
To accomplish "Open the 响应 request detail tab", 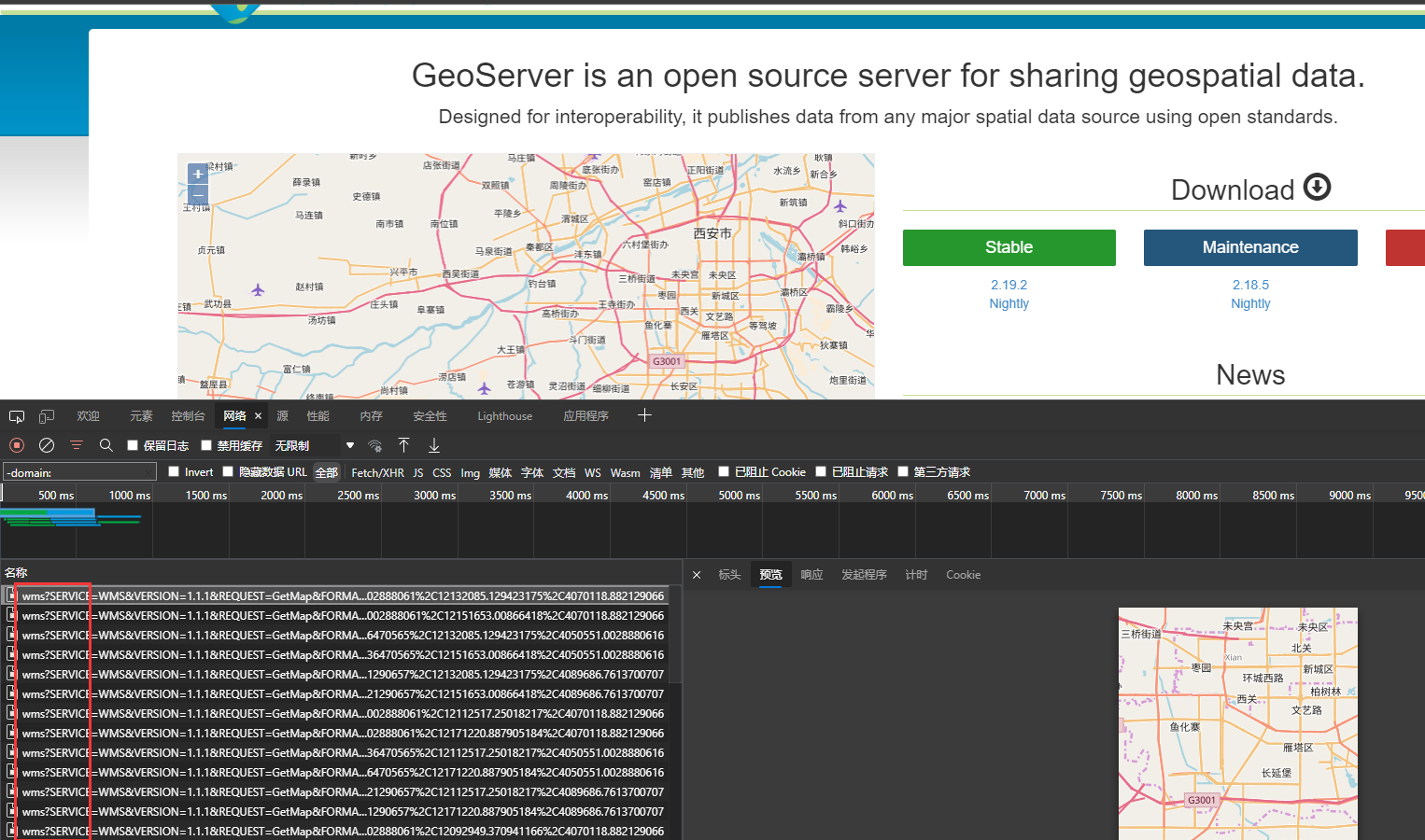I will 811,575.
